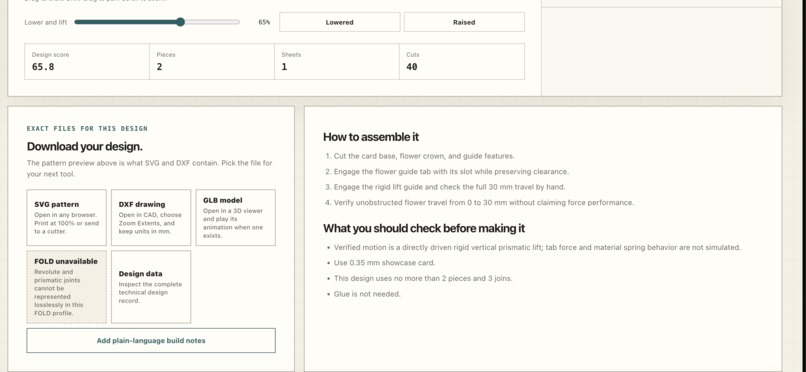This screenshot has height=372, width=806.
Task: Download the DXF drawing file
Action: (x=151, y=217)
